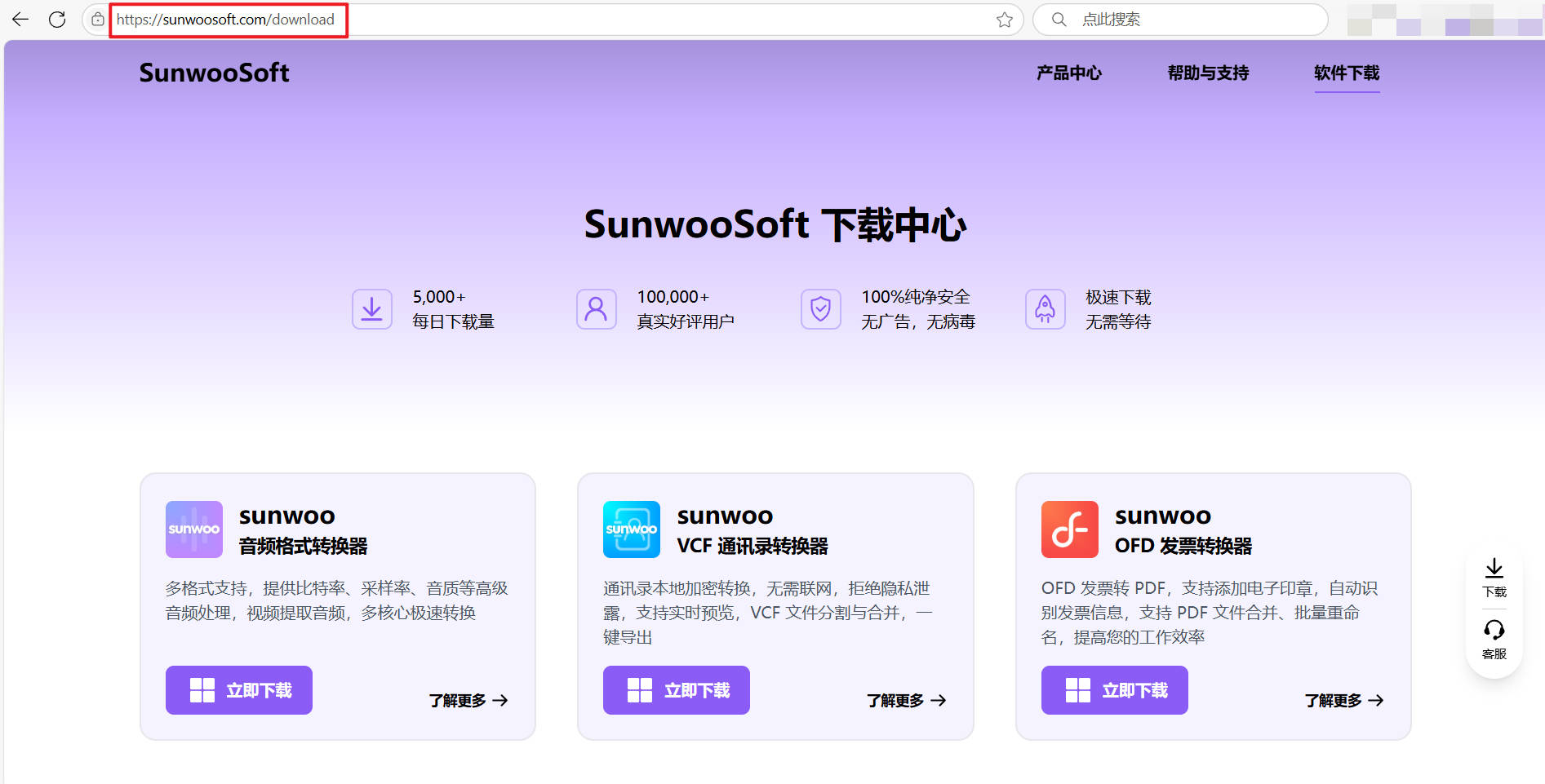Bookmark page with the star icon
Viewport: 1545px width, 784px height.
(x=1005, y=20)
